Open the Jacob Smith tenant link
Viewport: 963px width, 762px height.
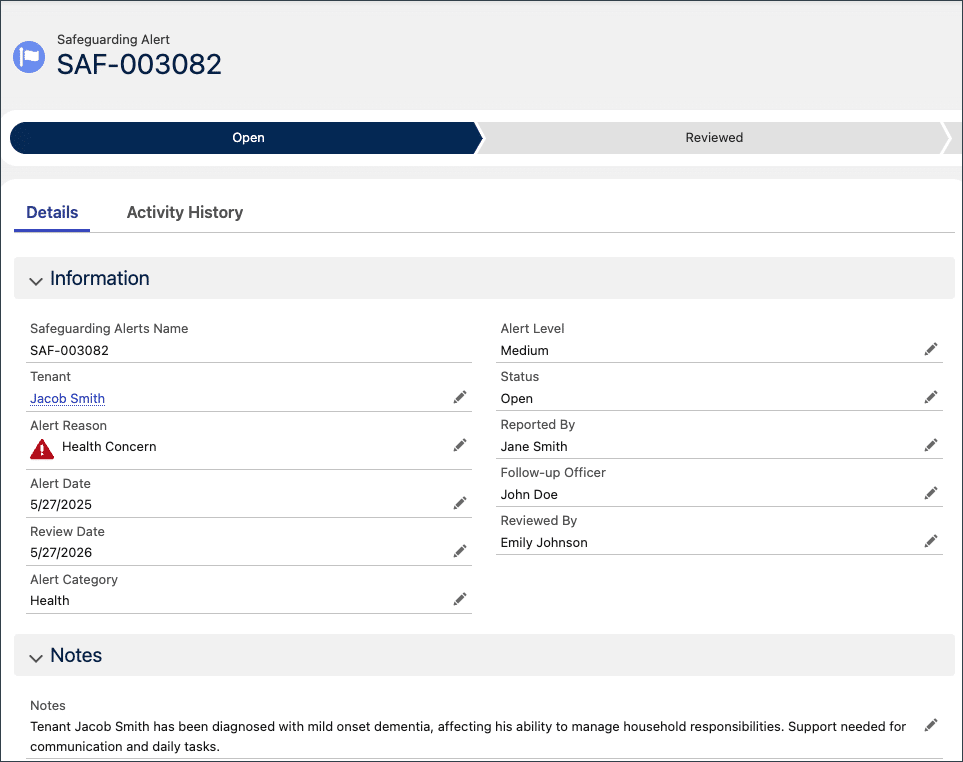tap(68, 398)
